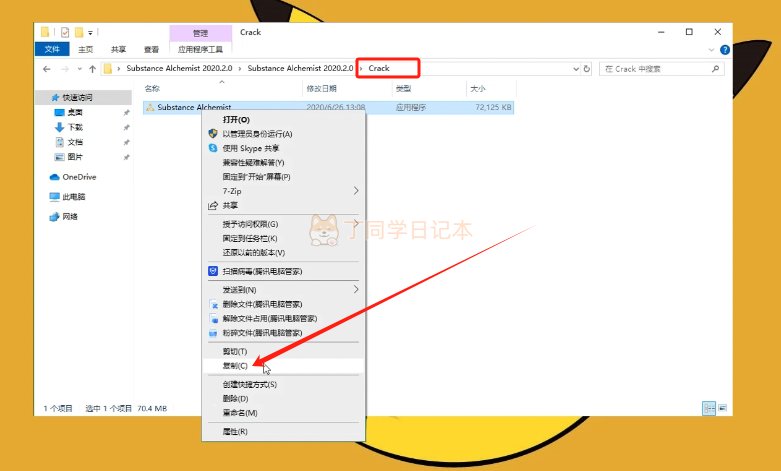Expand the ribbon with chevron
The height and width of the screenshot is (471, 781).
(711, 50)
